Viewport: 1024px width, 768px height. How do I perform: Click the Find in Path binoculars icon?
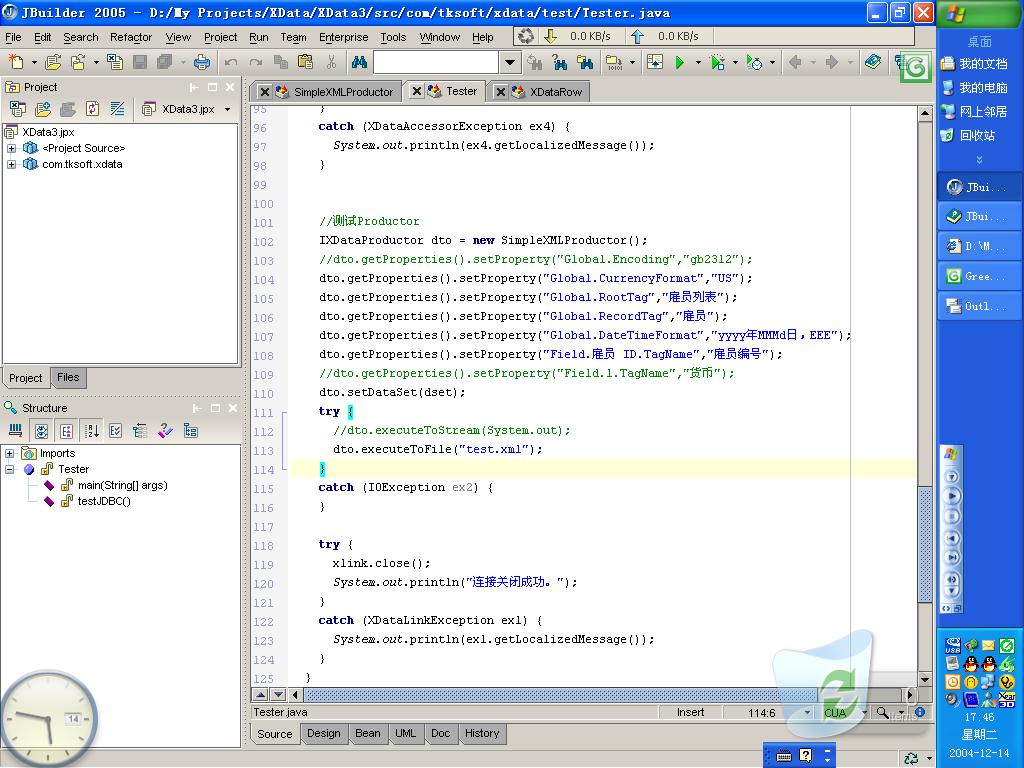[585, 62]
